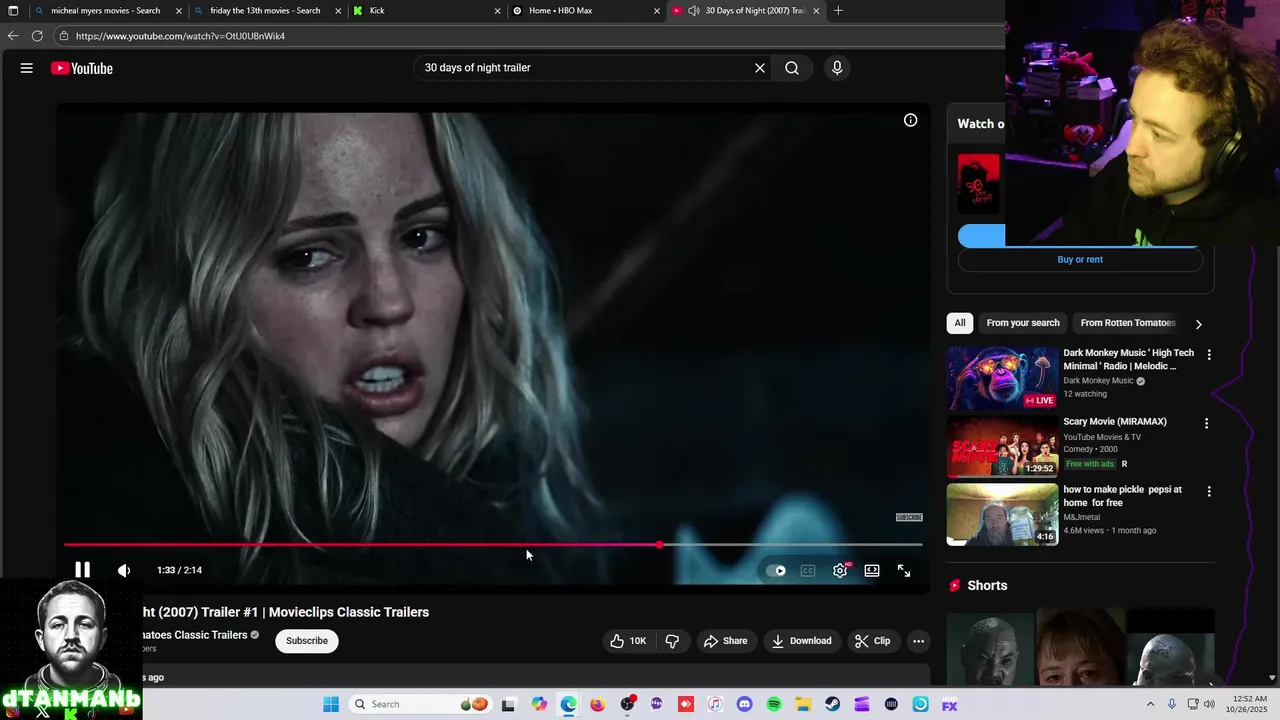Open the player settings gear
This screenshot has width=1280, height=720.
(x=840, y=571)
